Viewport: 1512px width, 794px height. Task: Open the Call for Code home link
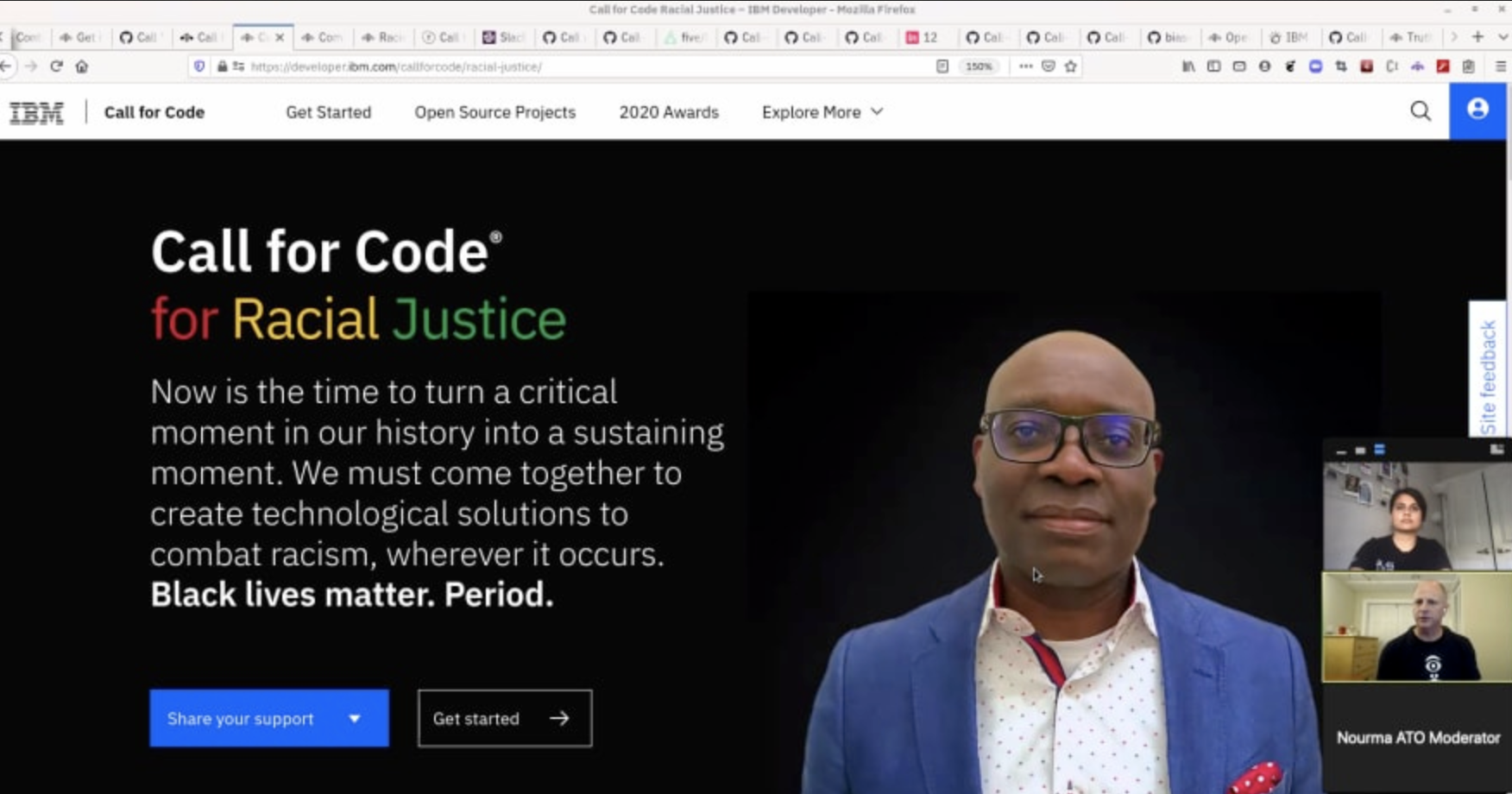point(154,112)
